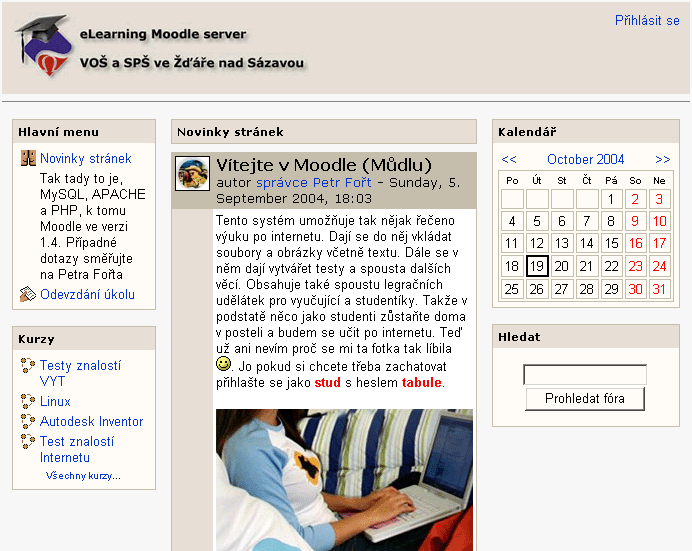The width and height of the screenshot is (692, 551).
Task: Open the profile of správce Petr Fořt
Action: (x=314, y=182)
